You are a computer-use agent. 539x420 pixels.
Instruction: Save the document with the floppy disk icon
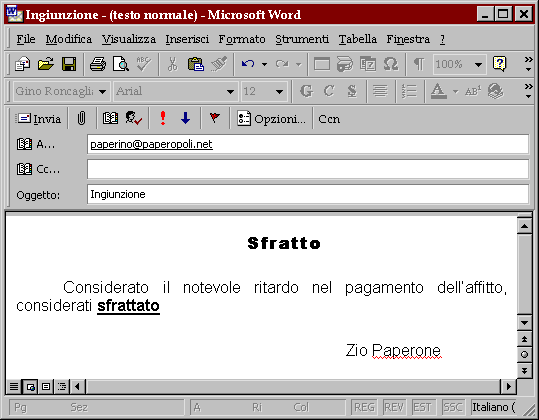click(x=69, y=64)
